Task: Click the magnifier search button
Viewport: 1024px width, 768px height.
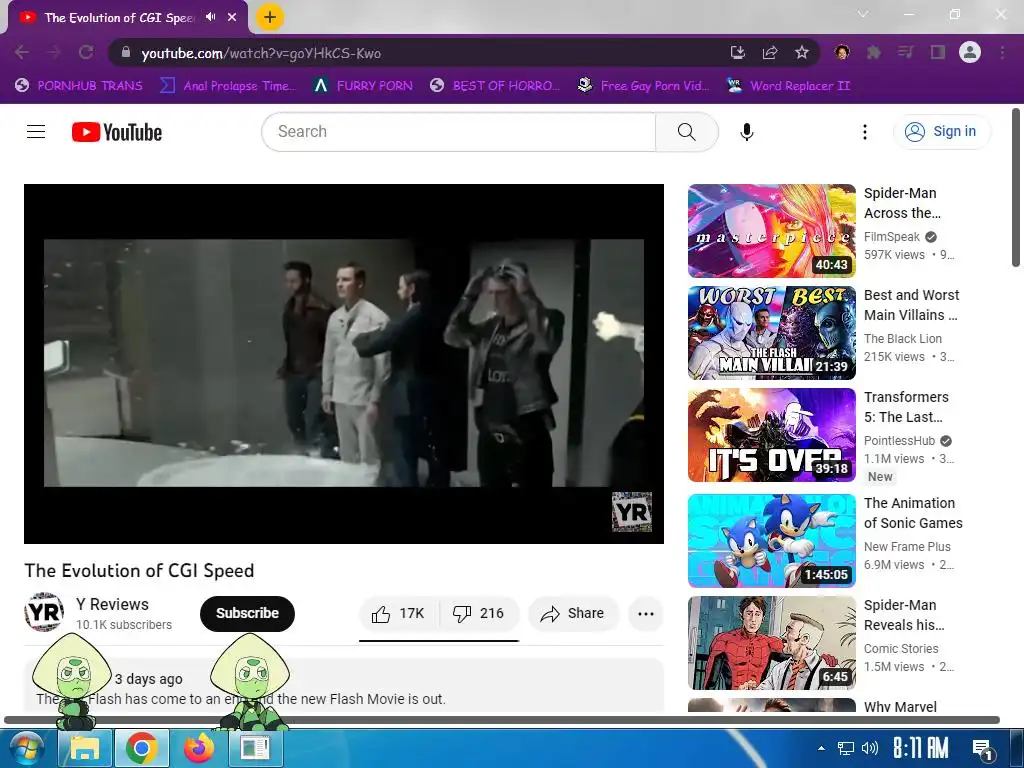Action: pos(686,132)
